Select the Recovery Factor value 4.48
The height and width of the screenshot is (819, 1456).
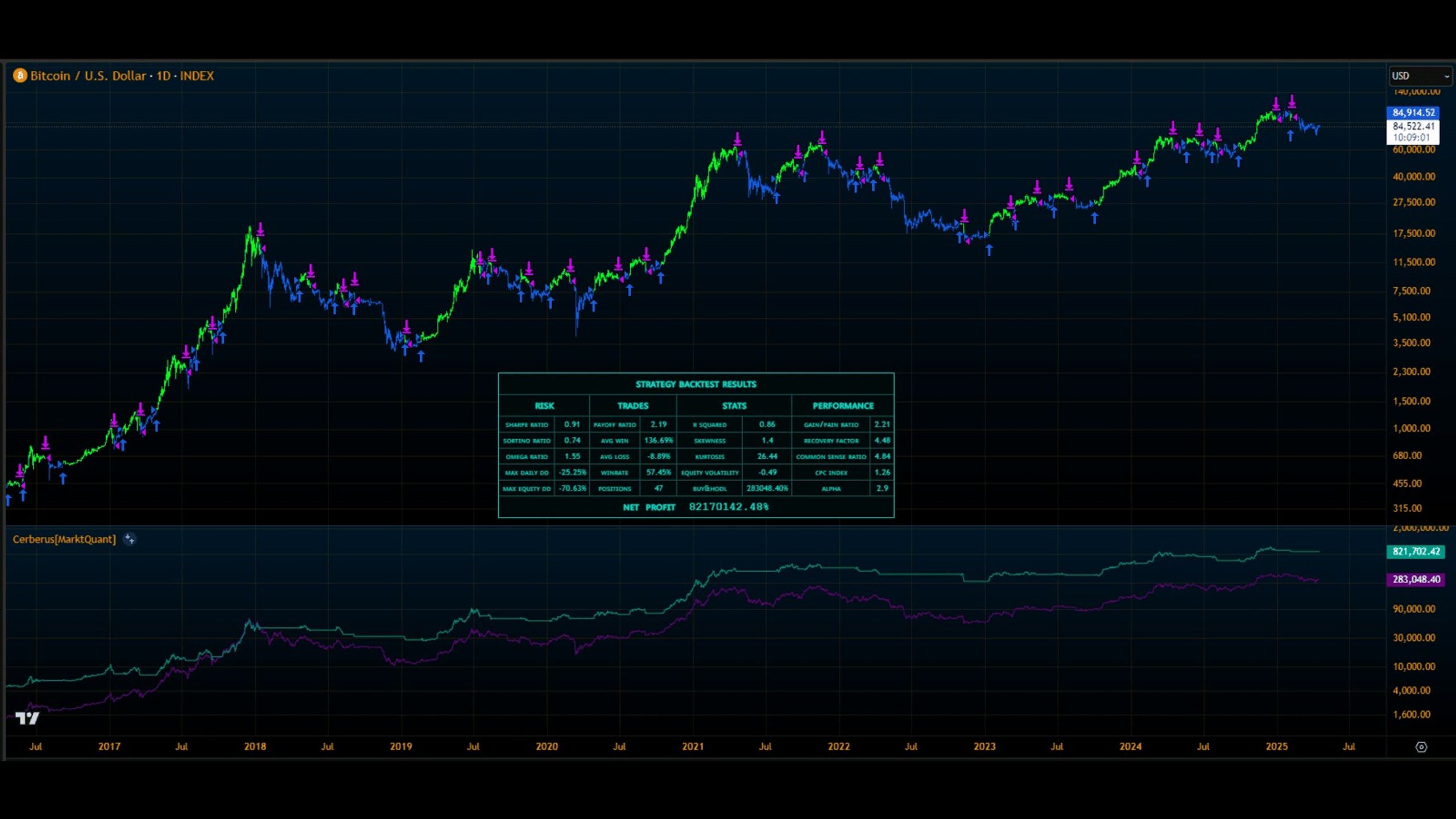coord(882,440)
